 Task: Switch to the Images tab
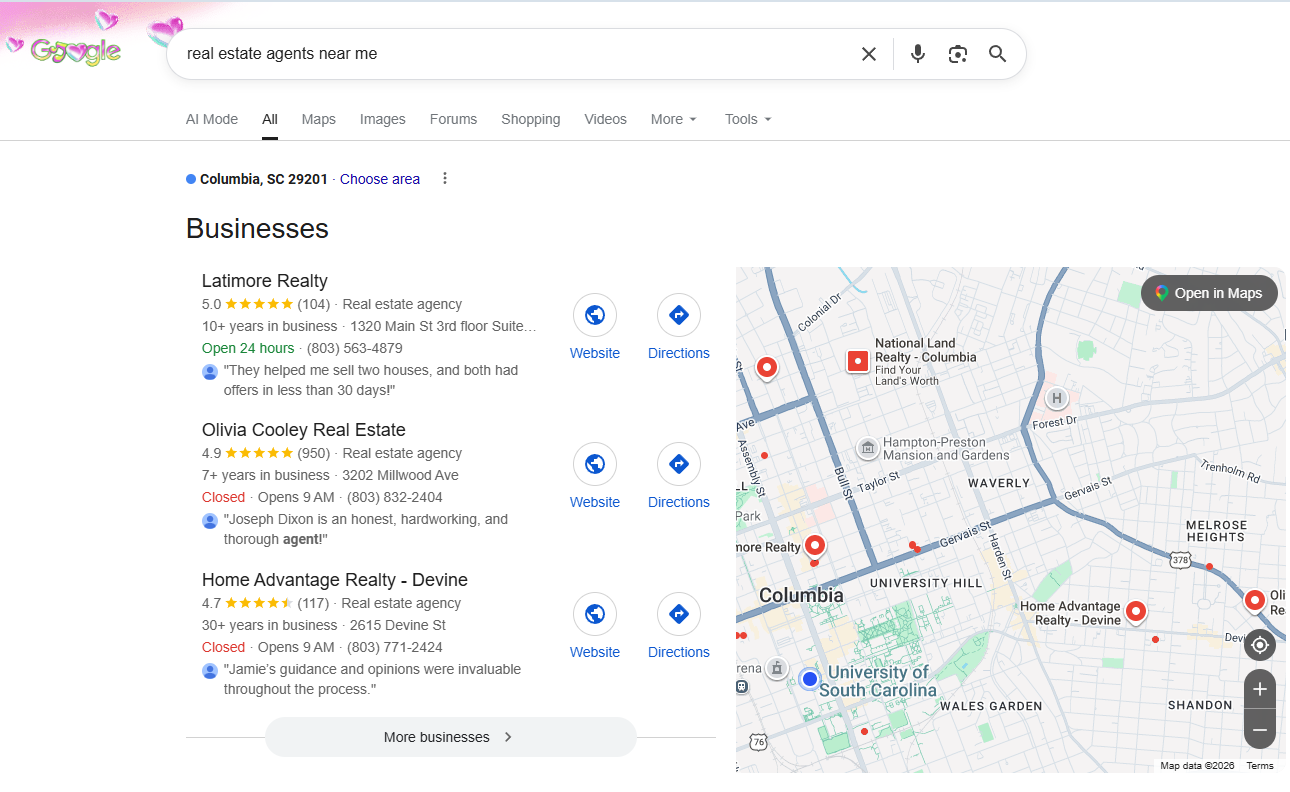pos(383,119)
